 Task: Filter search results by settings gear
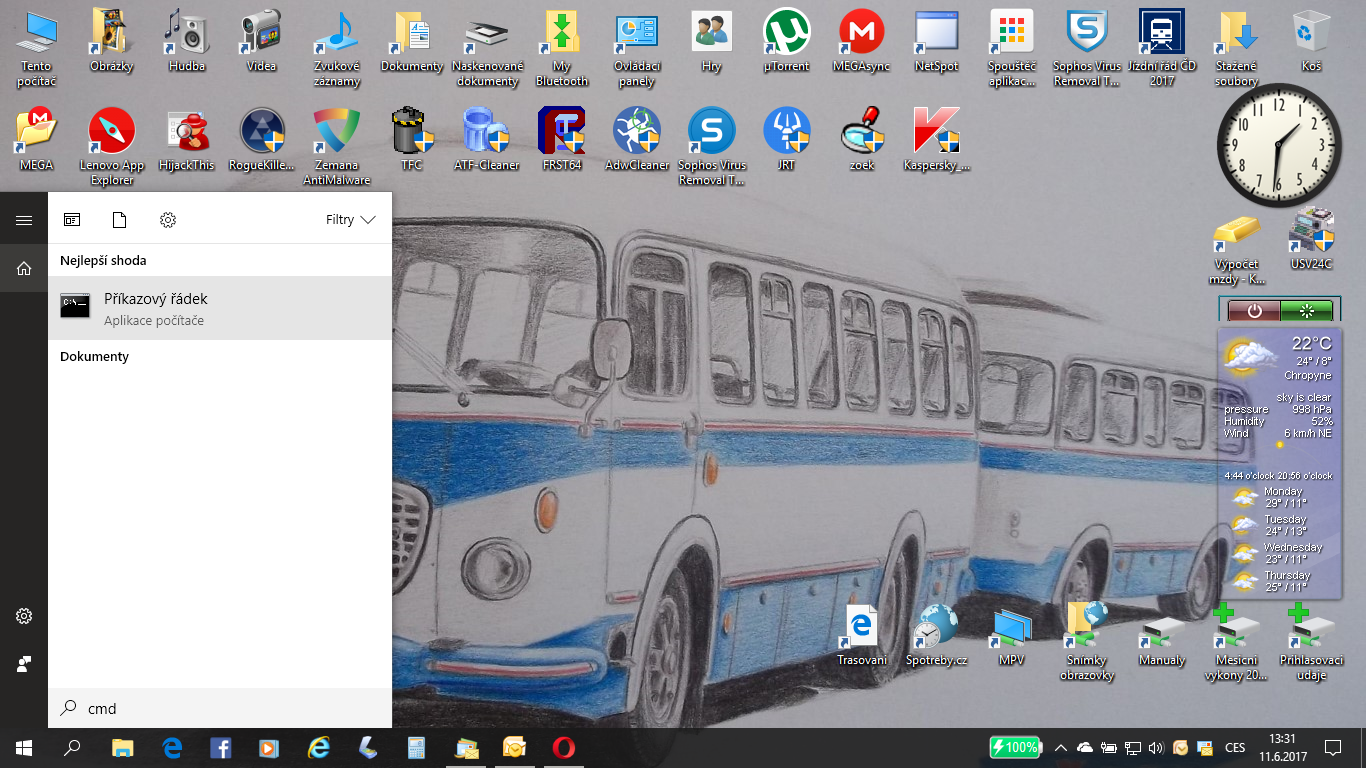(x=168, y=220)
